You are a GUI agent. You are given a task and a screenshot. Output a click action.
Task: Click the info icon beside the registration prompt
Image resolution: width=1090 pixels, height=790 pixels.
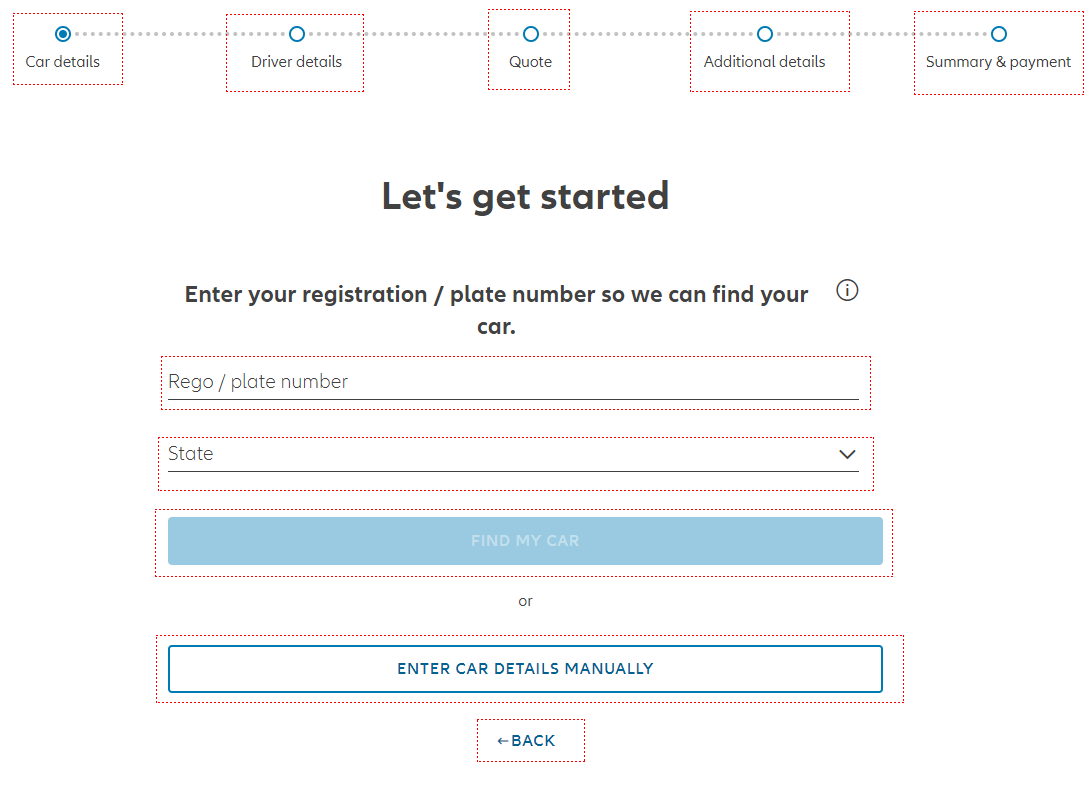847,290
